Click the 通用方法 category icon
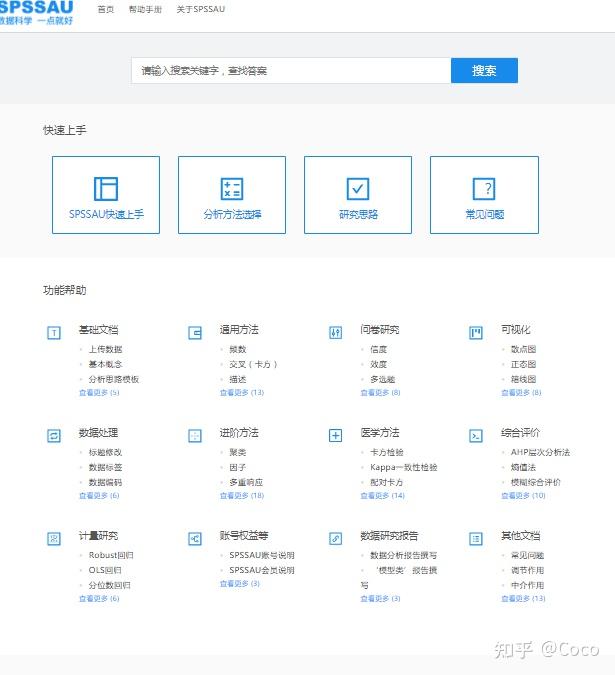This screenshot has width=615, height=675. pyautogui.click(x=195, y=333)
